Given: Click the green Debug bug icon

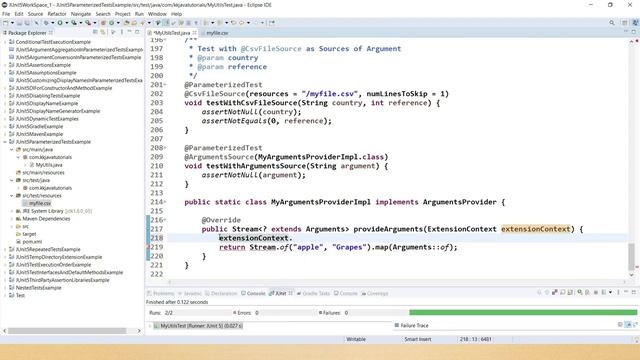Looking at the screenshot, I should coord(47,23).
